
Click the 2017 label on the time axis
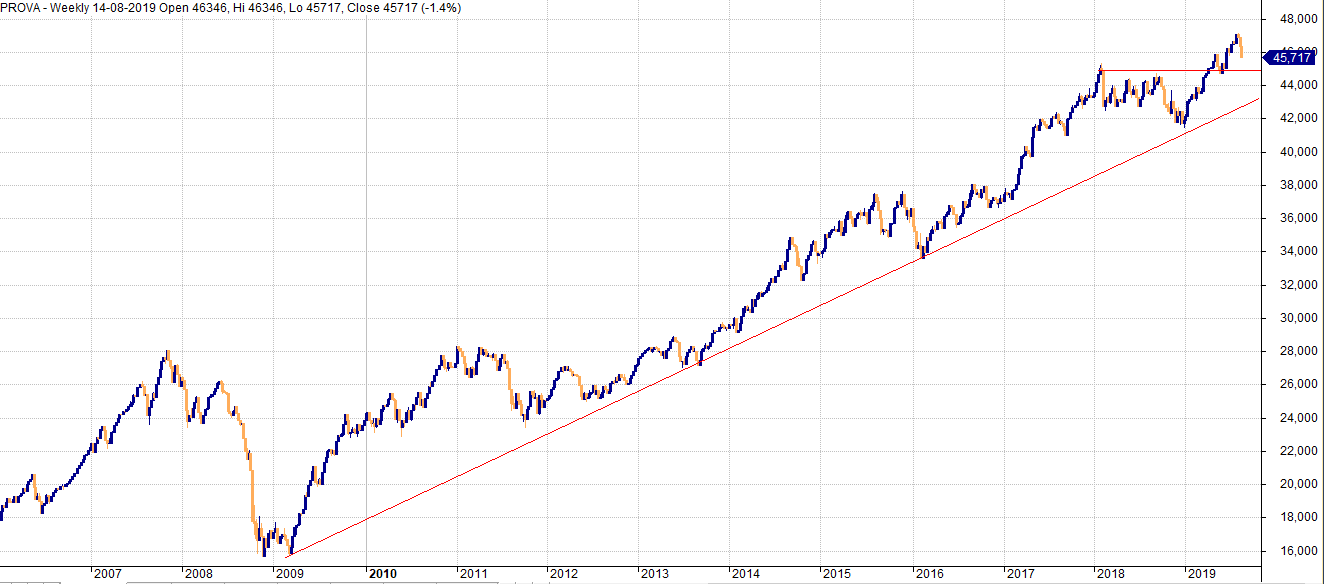(1021, 574)
